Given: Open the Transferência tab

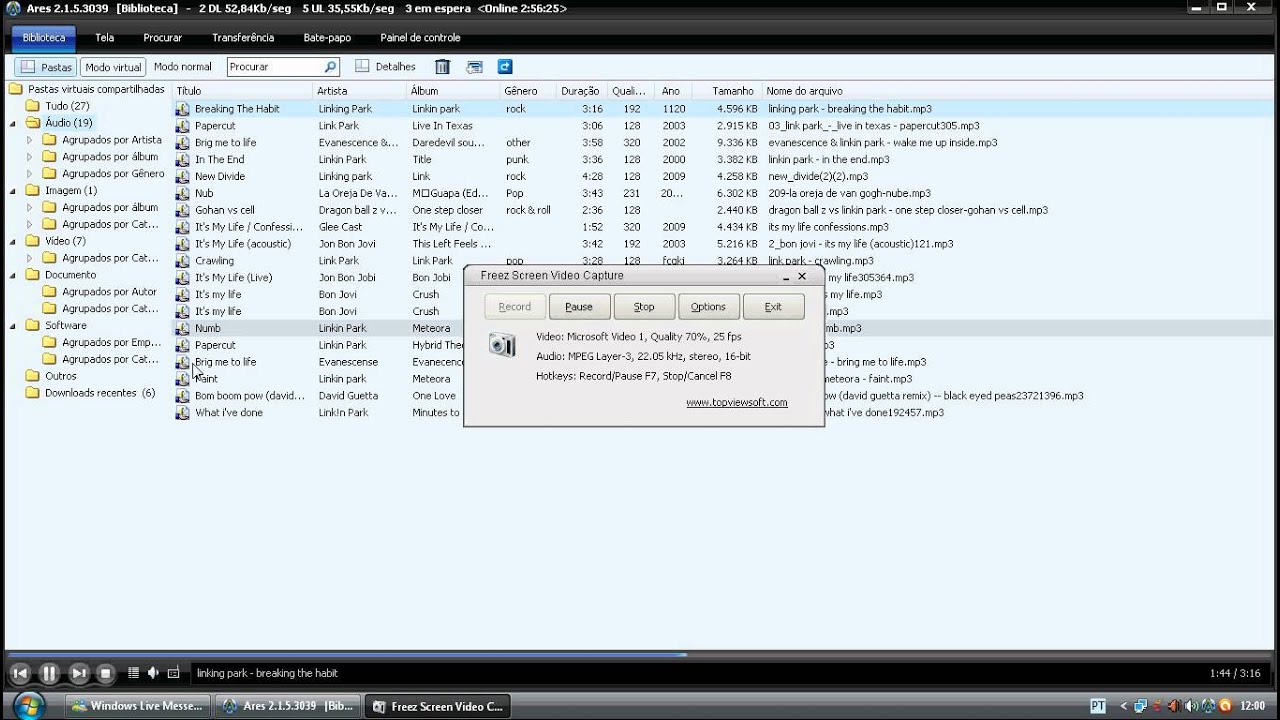Looking at the screenshot, I should (x=243, y=38).
